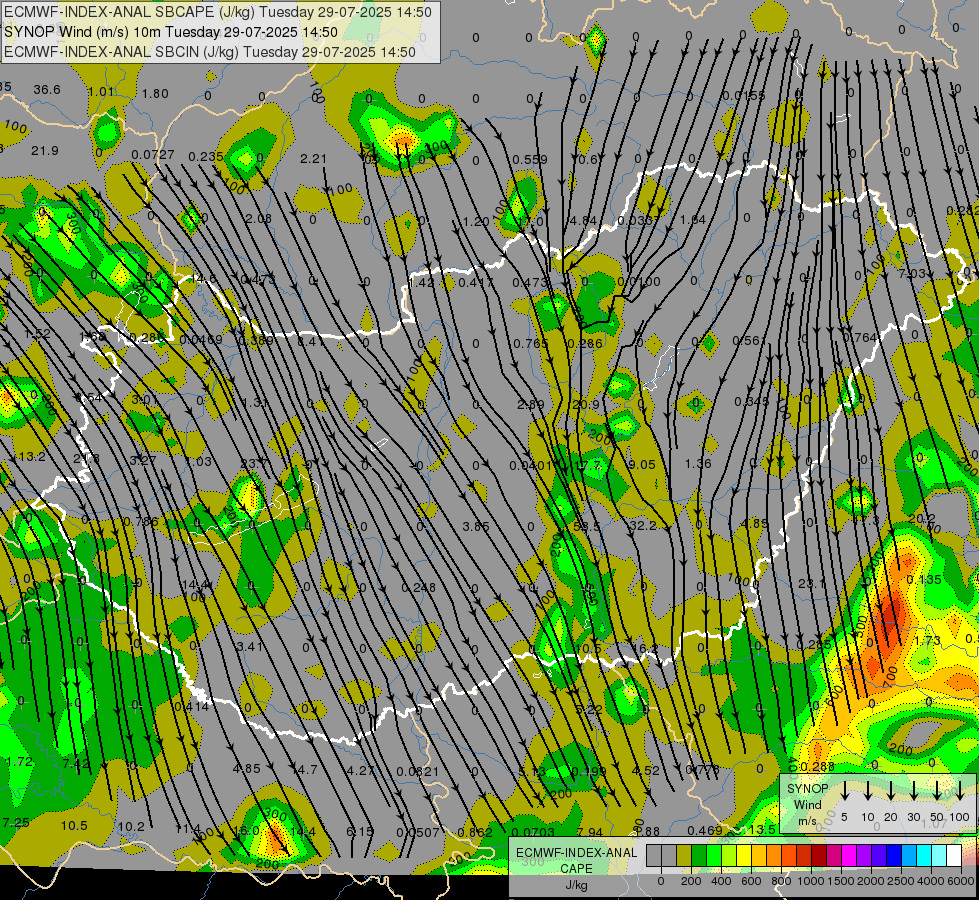Click the map value '1.72'
This screenshot has width=979, height=900.
(x=19, y=761)
